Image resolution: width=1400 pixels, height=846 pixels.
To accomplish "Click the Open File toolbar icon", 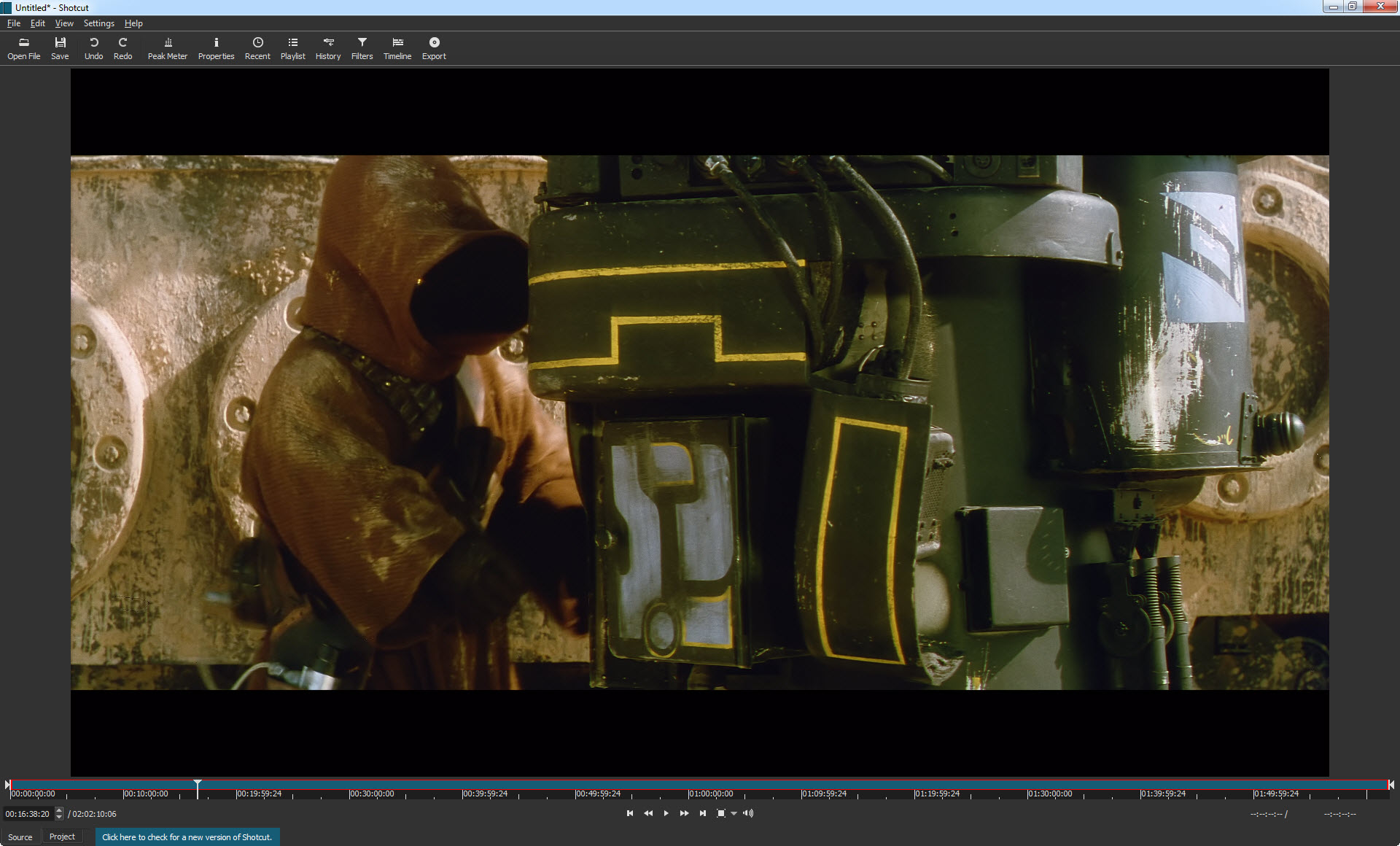I will click(x=23, y=48).
